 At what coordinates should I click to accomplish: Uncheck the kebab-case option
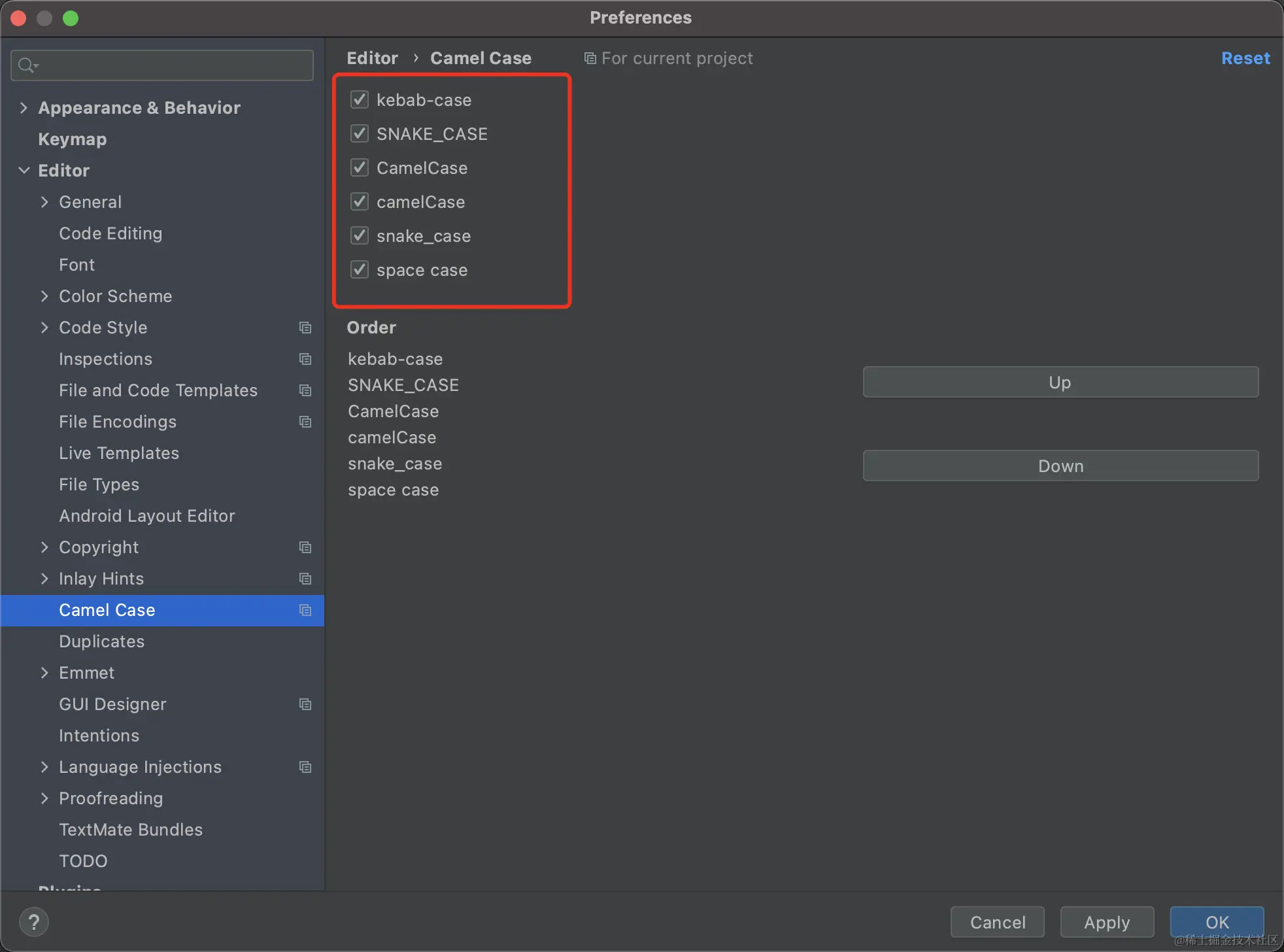coord(359,99)
